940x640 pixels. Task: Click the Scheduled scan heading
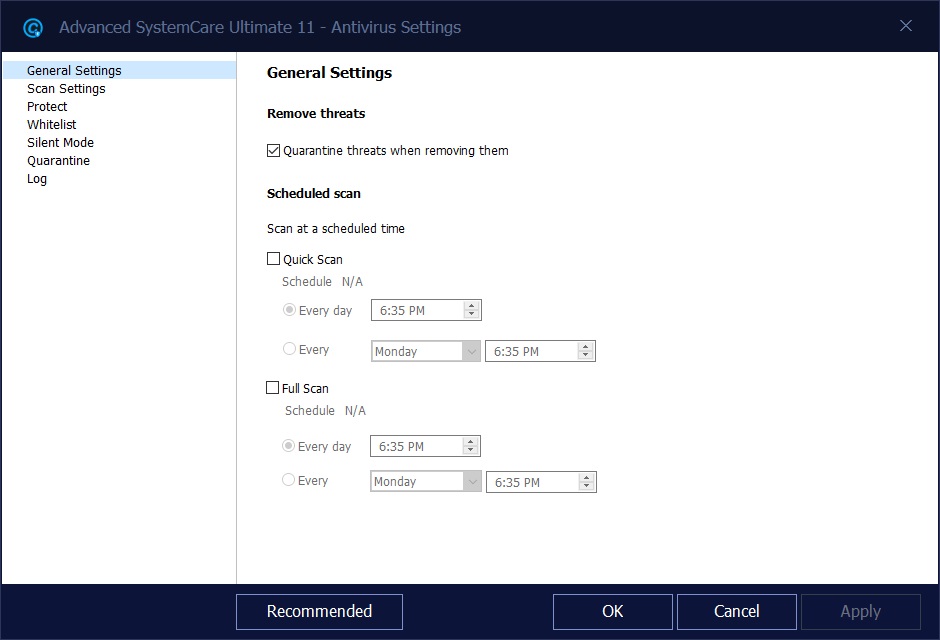(x=314, y=194)
